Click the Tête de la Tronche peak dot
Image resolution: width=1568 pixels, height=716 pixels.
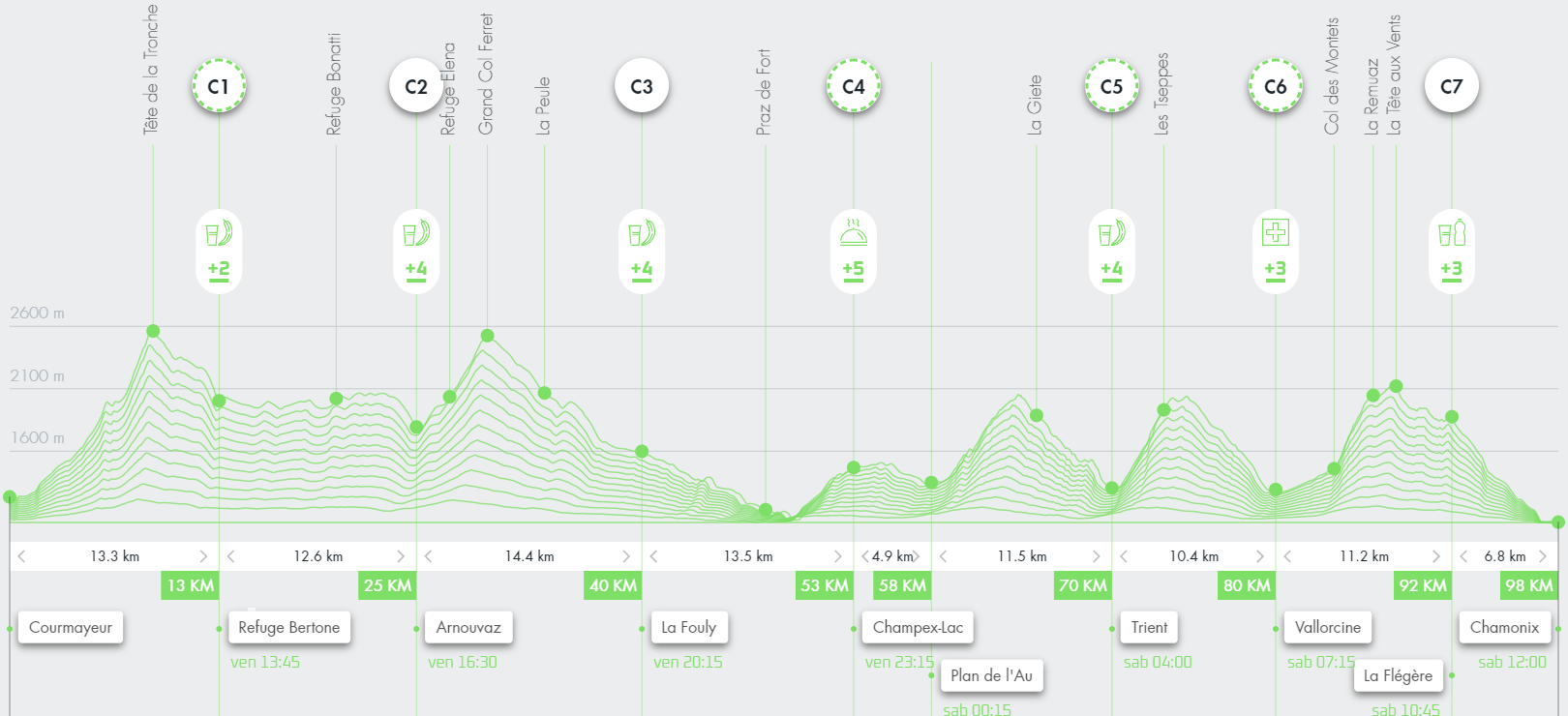pos(153,331)
